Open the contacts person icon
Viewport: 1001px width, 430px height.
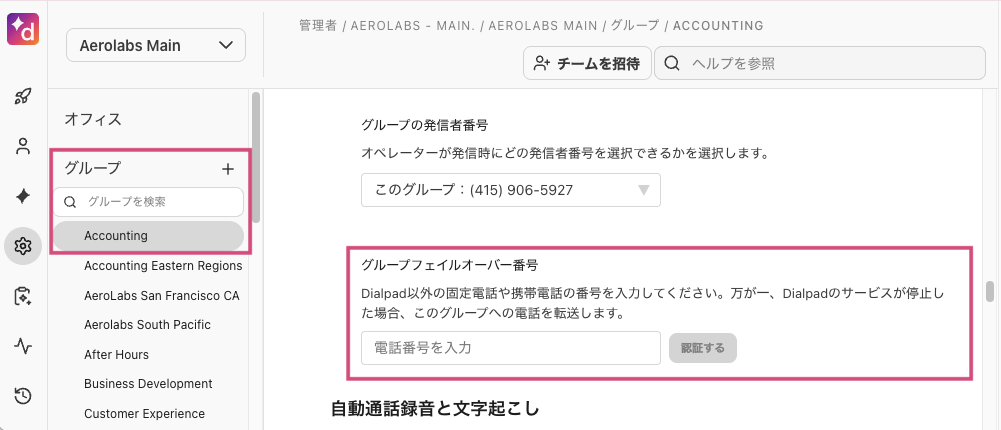point(23,147)
